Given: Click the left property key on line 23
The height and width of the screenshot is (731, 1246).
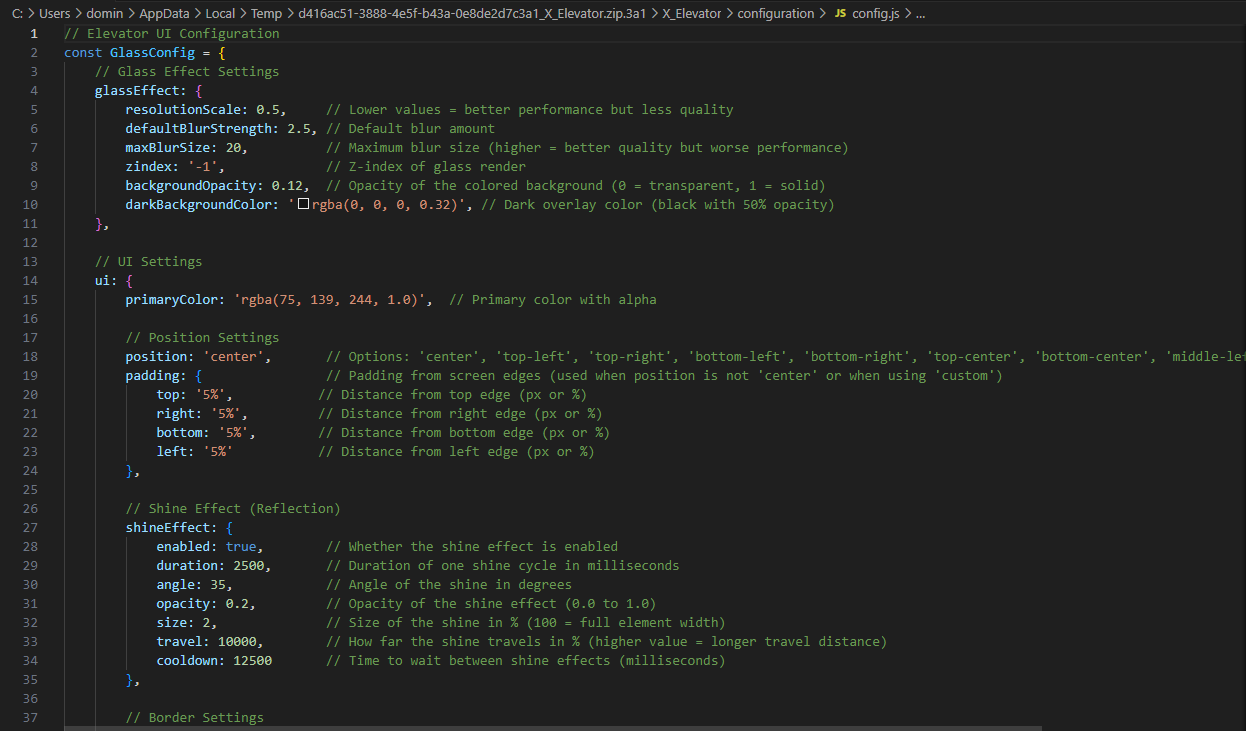Looking at the screenshot, I should click(x=171, y=452).
